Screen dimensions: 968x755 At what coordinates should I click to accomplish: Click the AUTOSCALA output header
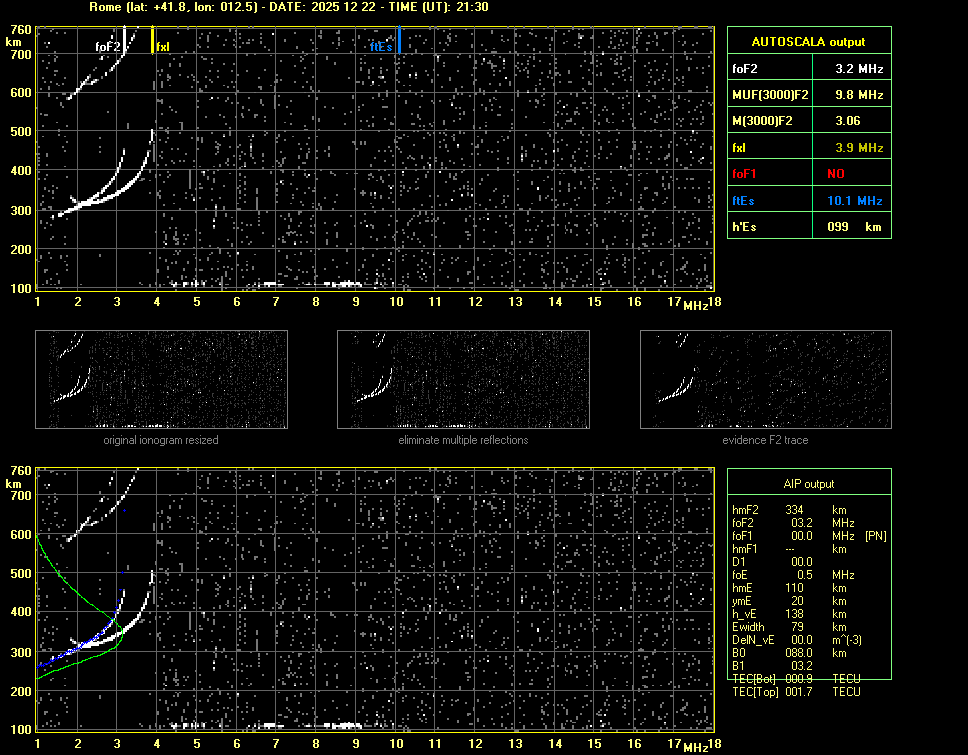pos(807,42)
